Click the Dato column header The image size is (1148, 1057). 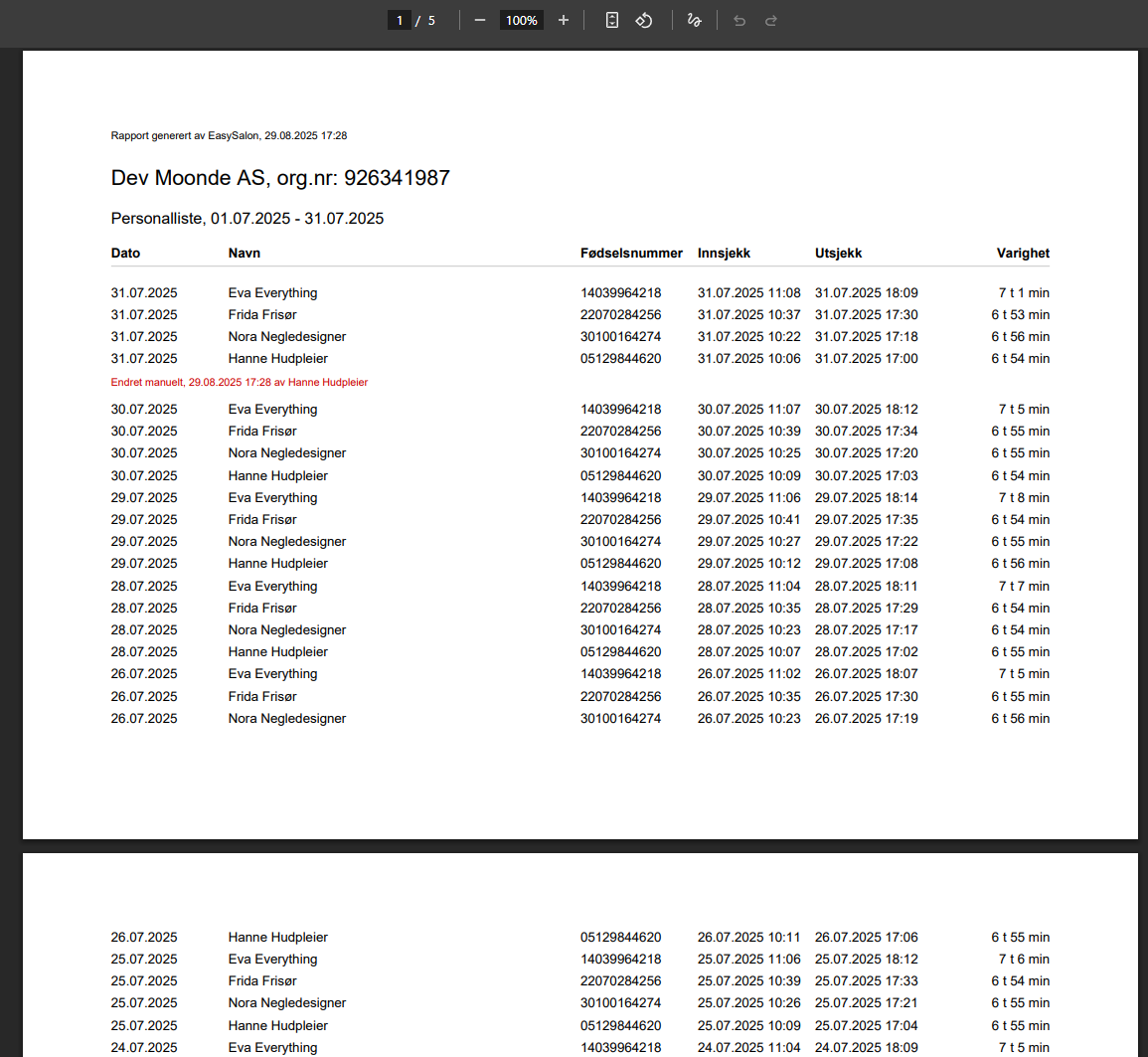(x=125, y=253)
